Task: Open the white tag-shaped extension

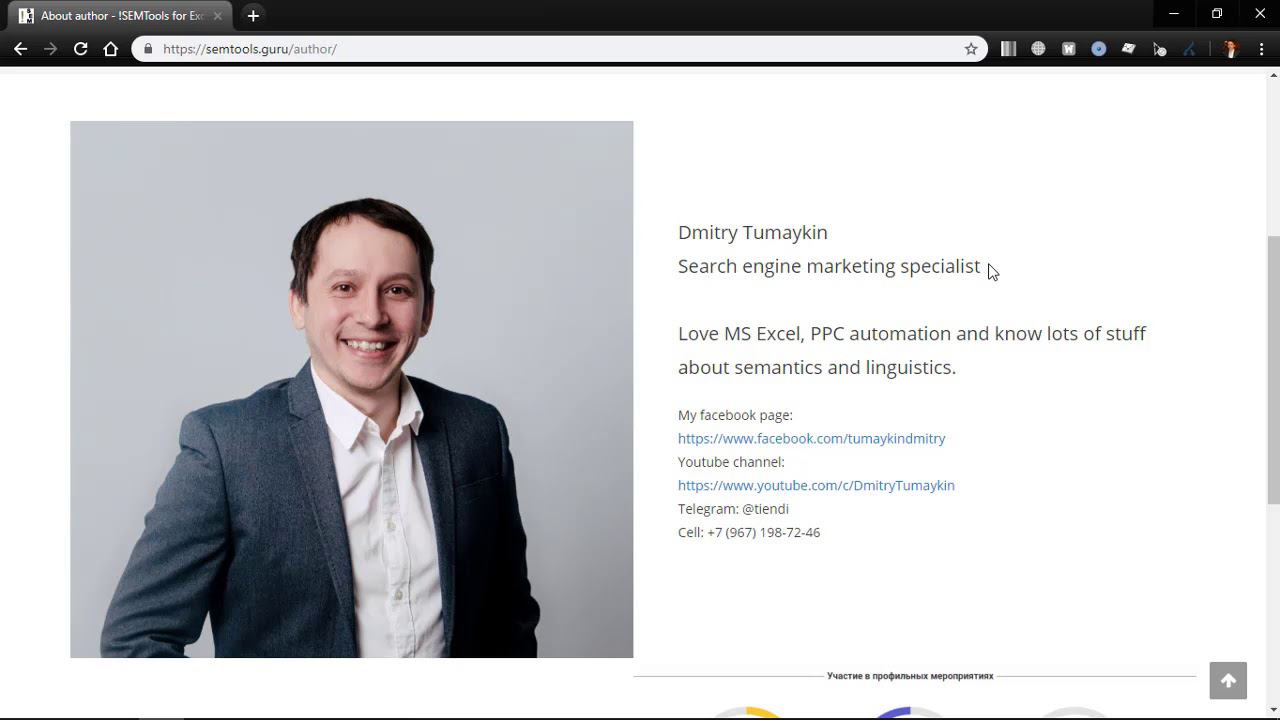Action: tap(1129, 48)
